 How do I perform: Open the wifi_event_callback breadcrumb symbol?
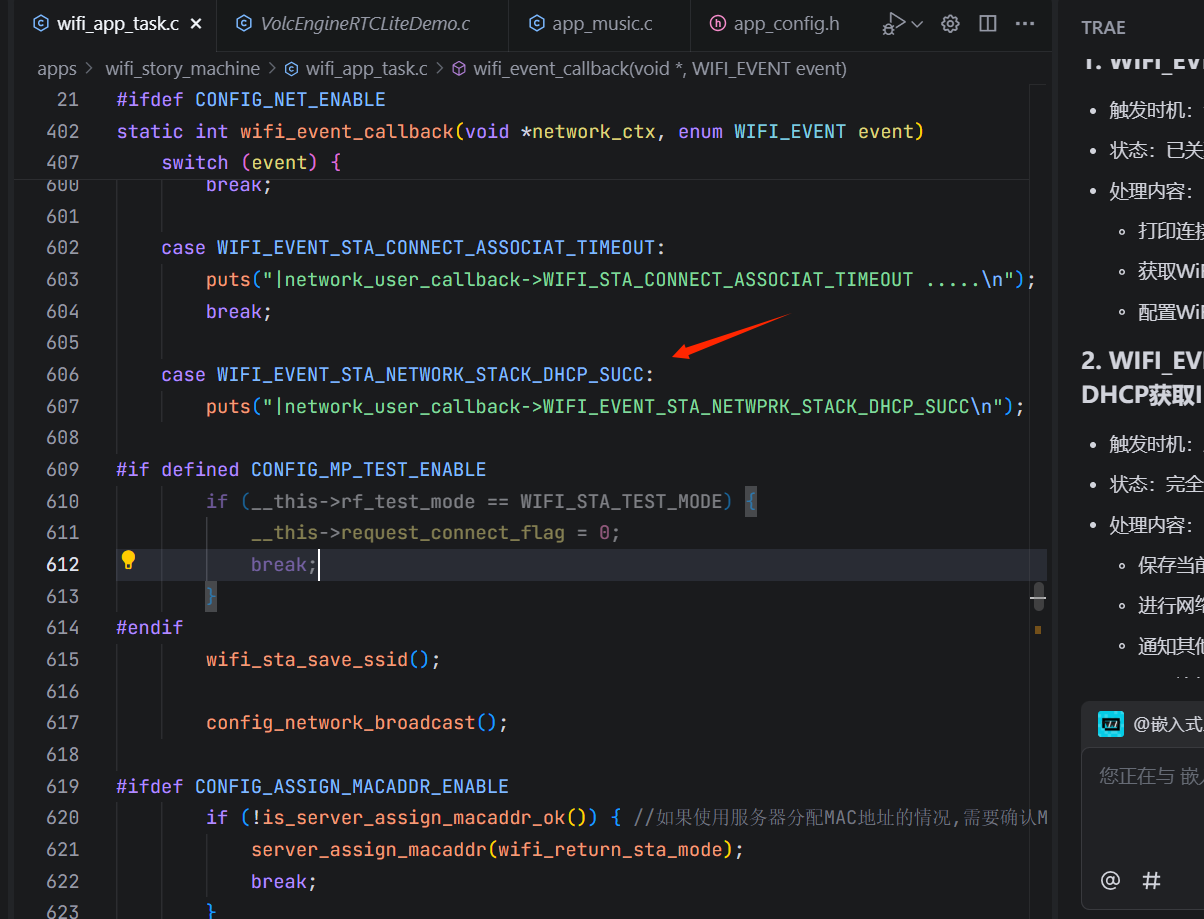point(660,69)
